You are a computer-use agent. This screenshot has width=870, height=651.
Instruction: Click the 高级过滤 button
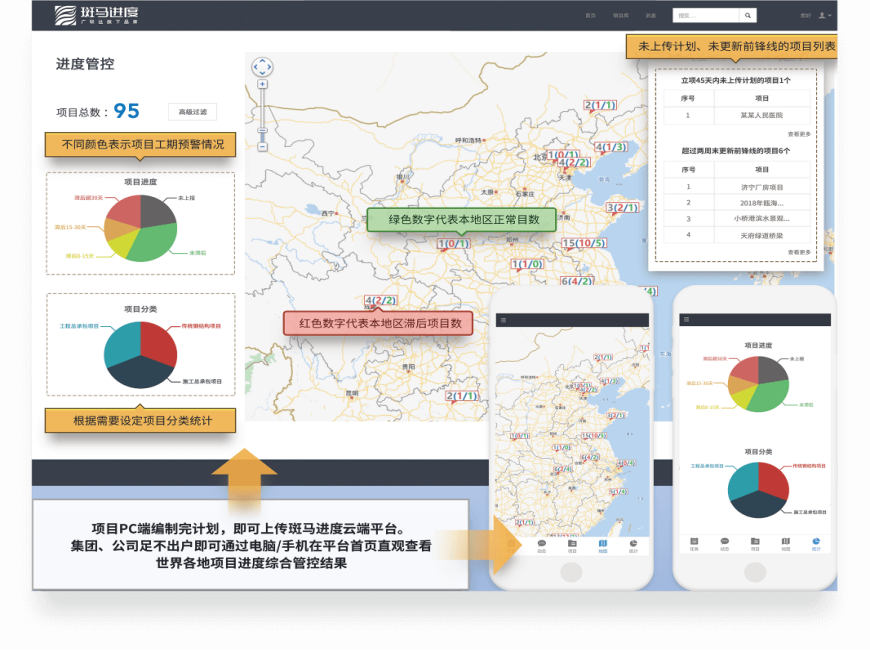coord(193,112)
